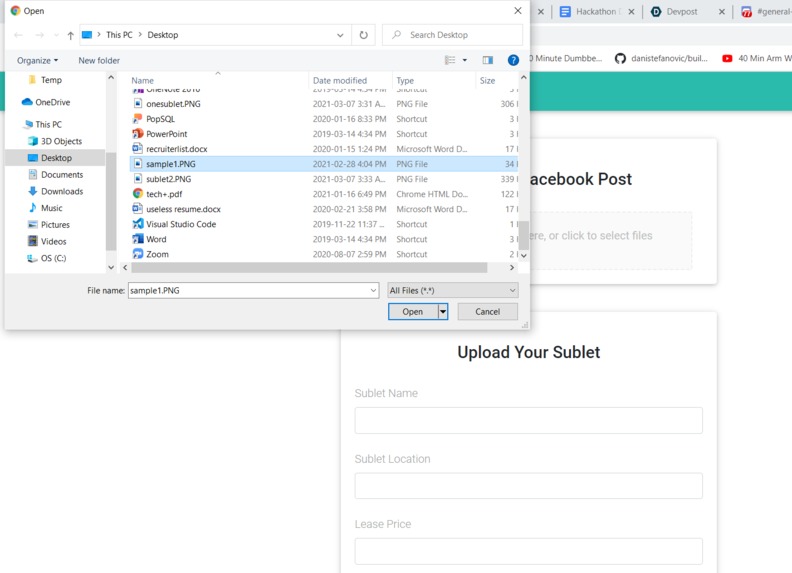
Task: Click scroll right arrow of file list
Action: pyautogui.click(x=512, y=267)
